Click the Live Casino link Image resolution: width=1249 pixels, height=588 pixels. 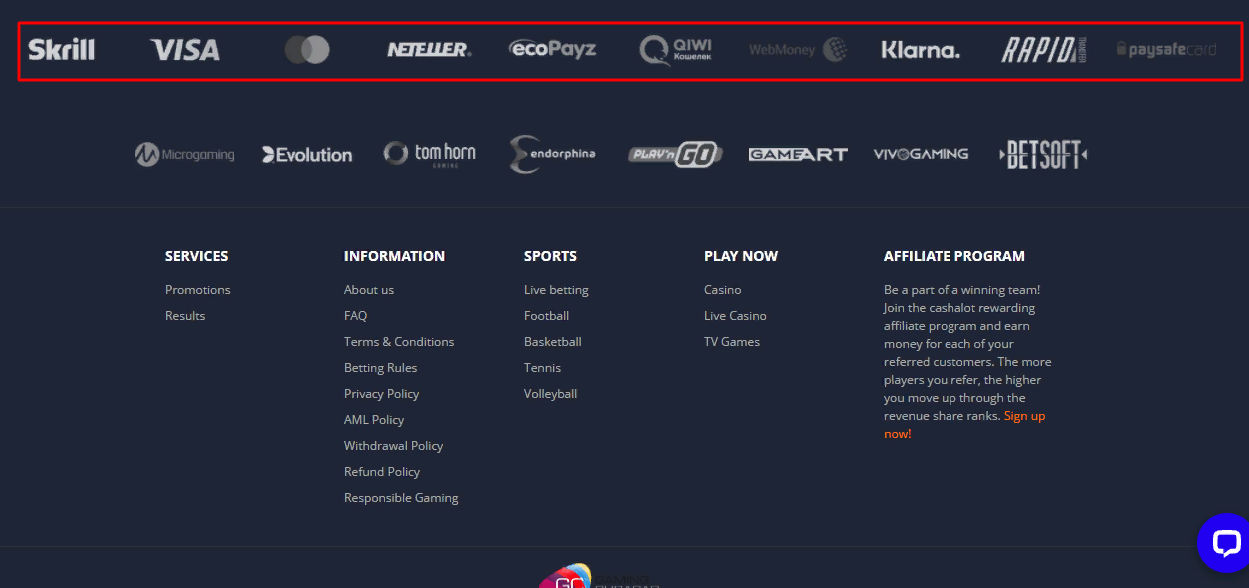tap(735, 316)
